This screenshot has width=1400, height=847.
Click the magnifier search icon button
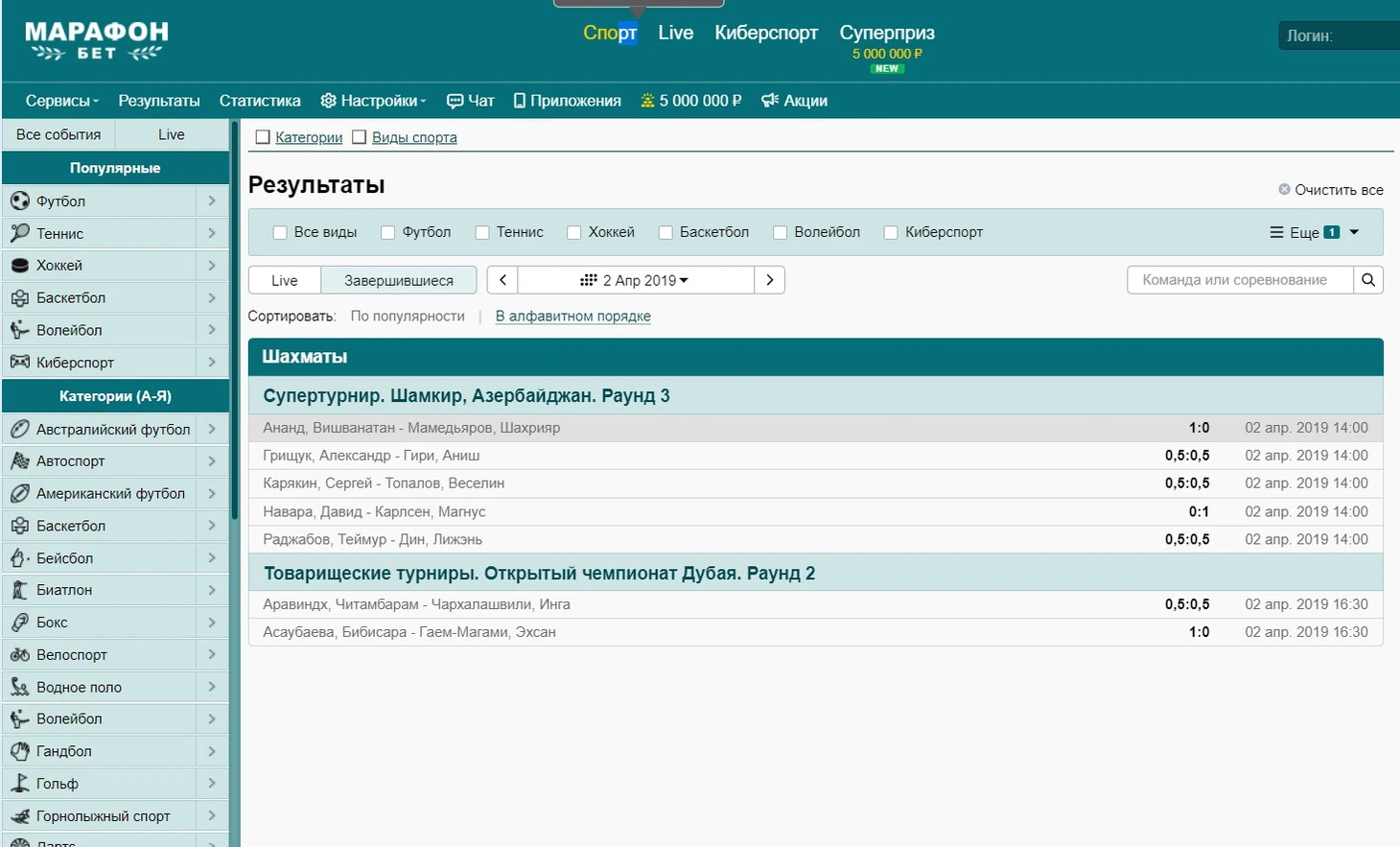point(1368,280)
